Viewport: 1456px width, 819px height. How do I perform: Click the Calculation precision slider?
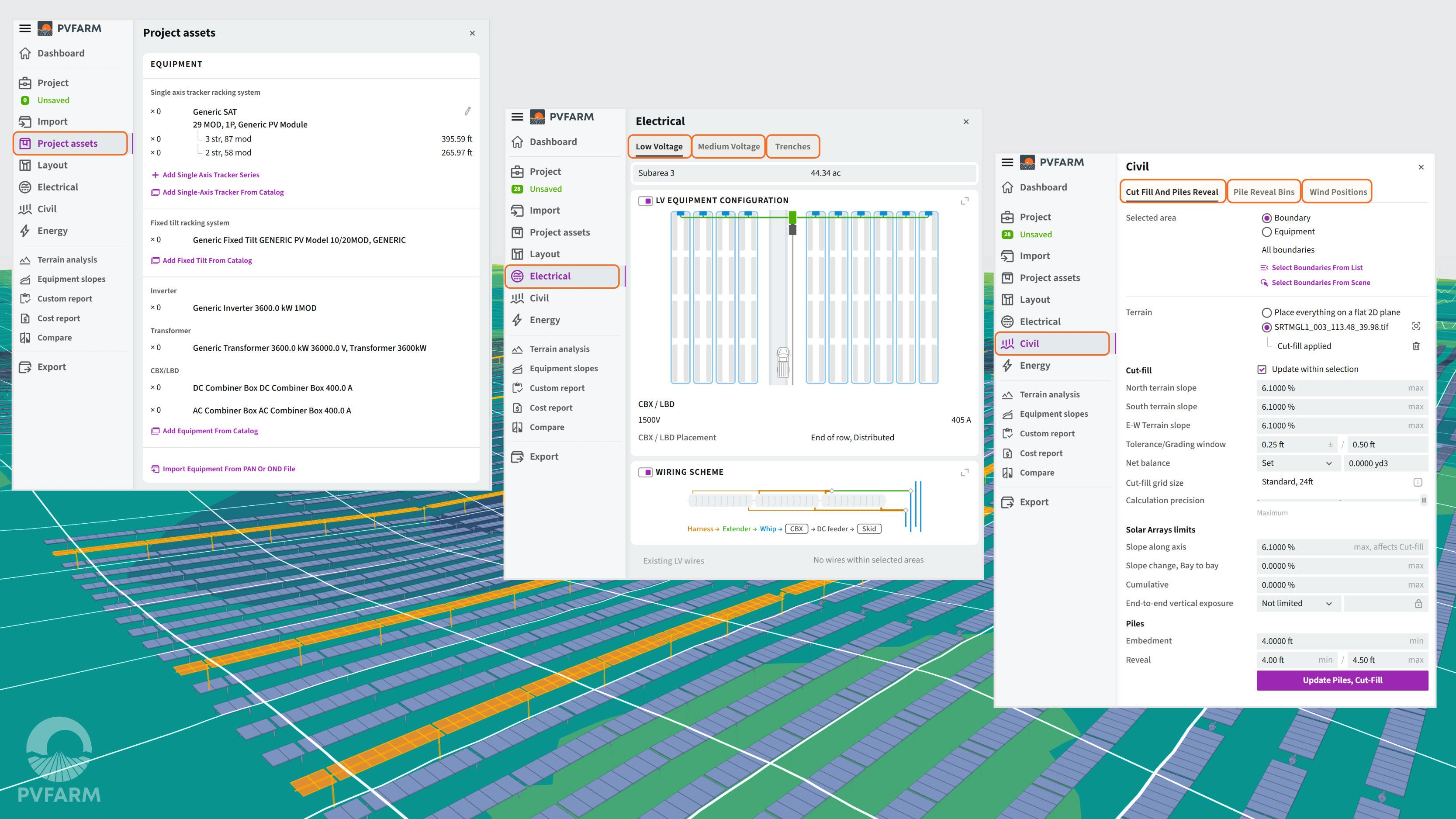(x=1341, y=500)
